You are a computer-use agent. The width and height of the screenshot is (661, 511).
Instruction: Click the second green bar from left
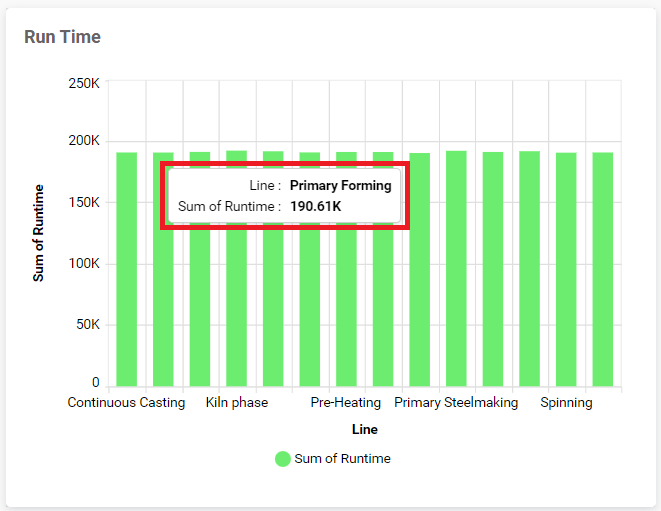click(x=163, y=269)
